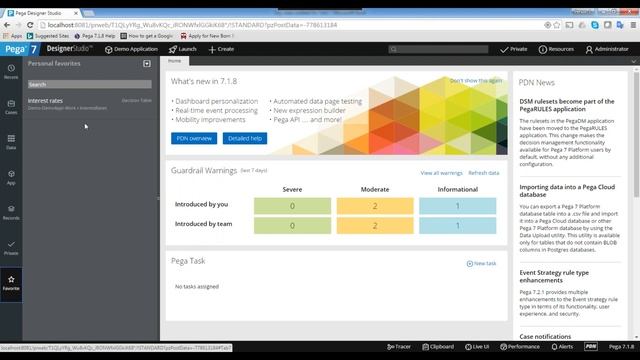Screen dimensions: 640x360
Task: Open the Interest rates favorite
Action: coord(45,100)
